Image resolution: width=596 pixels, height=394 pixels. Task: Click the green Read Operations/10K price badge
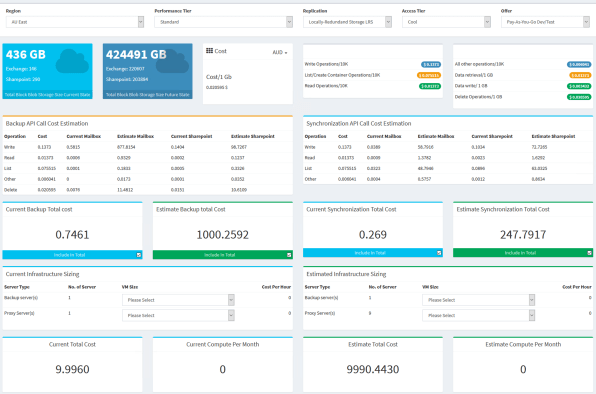pos(430,86)
